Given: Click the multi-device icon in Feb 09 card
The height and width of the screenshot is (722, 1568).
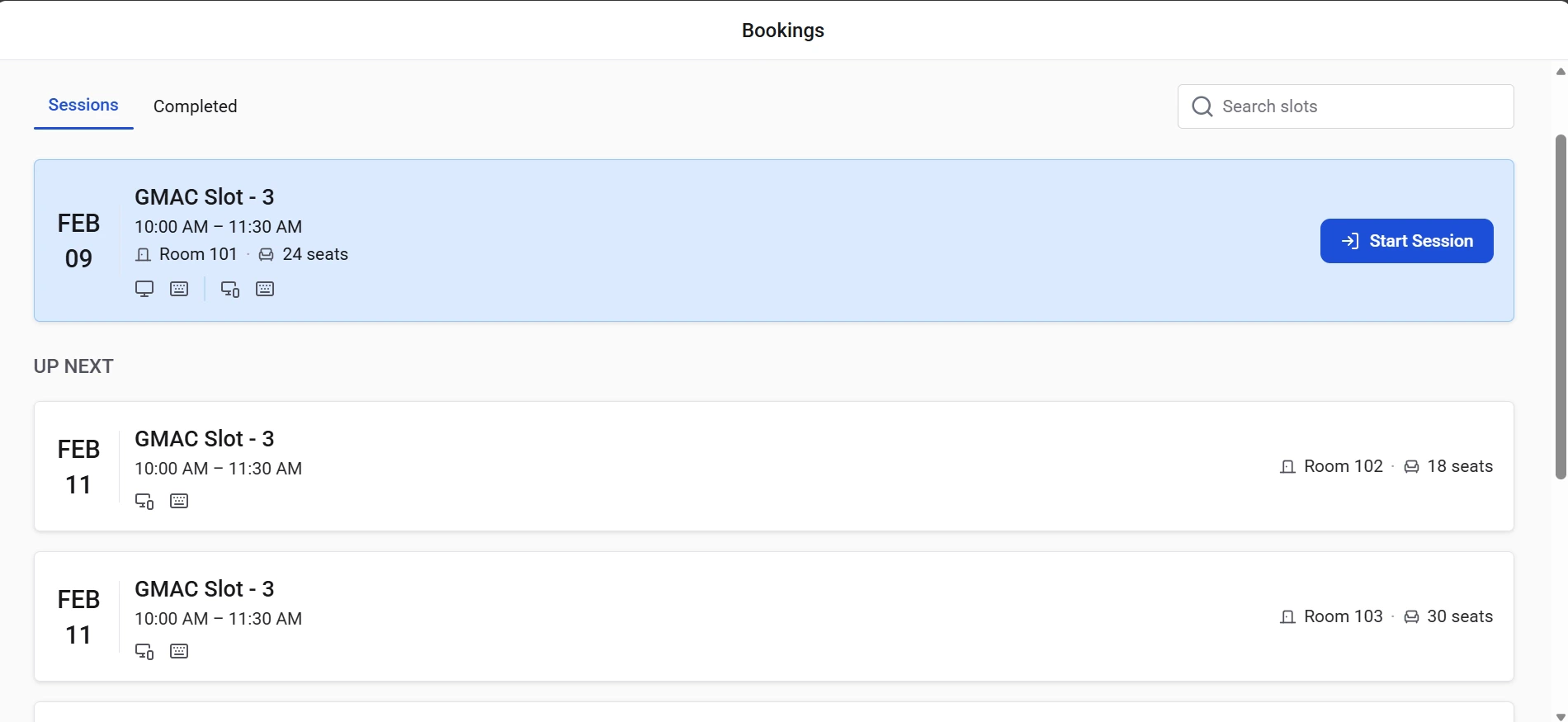Looking at the screenshot, I should click(230, 289).
